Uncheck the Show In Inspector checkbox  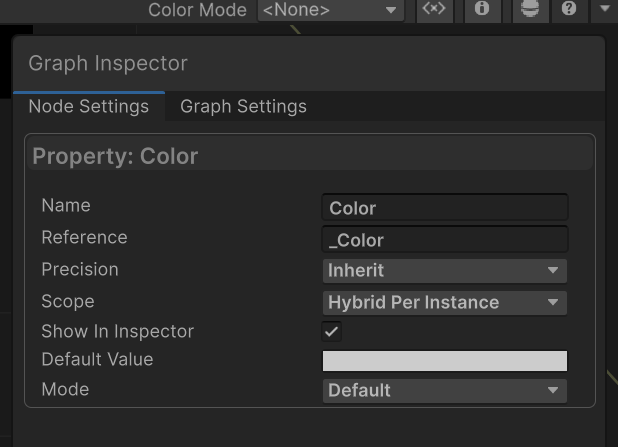tap(331, 332)
